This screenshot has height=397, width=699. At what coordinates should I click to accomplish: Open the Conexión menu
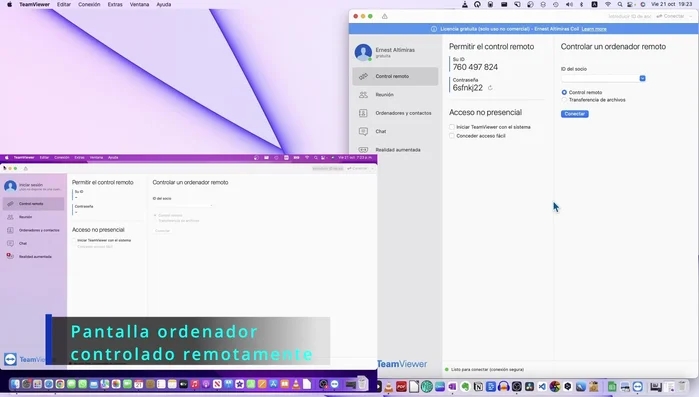89,4
